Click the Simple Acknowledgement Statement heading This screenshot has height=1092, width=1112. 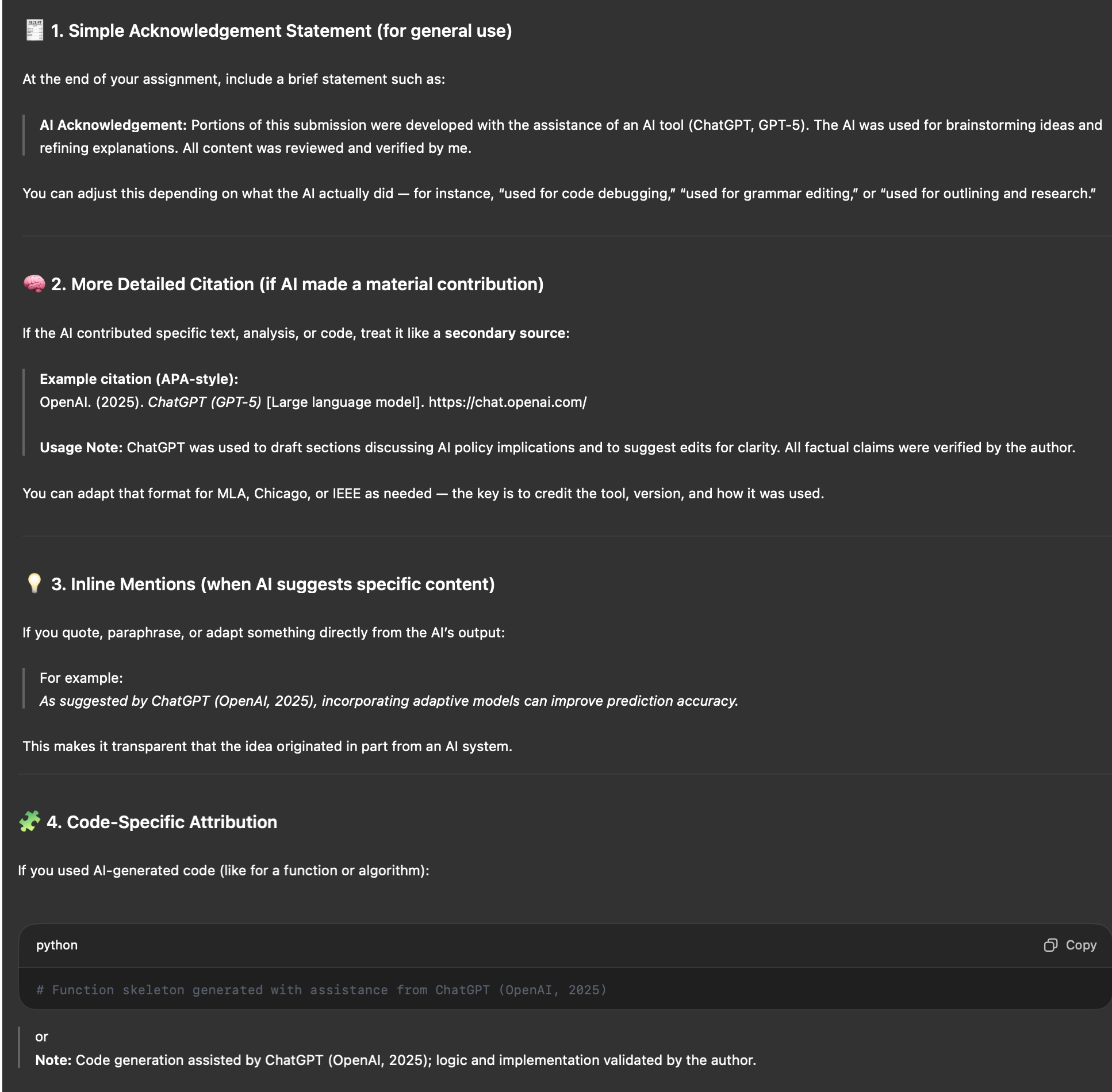click(281, 31)
